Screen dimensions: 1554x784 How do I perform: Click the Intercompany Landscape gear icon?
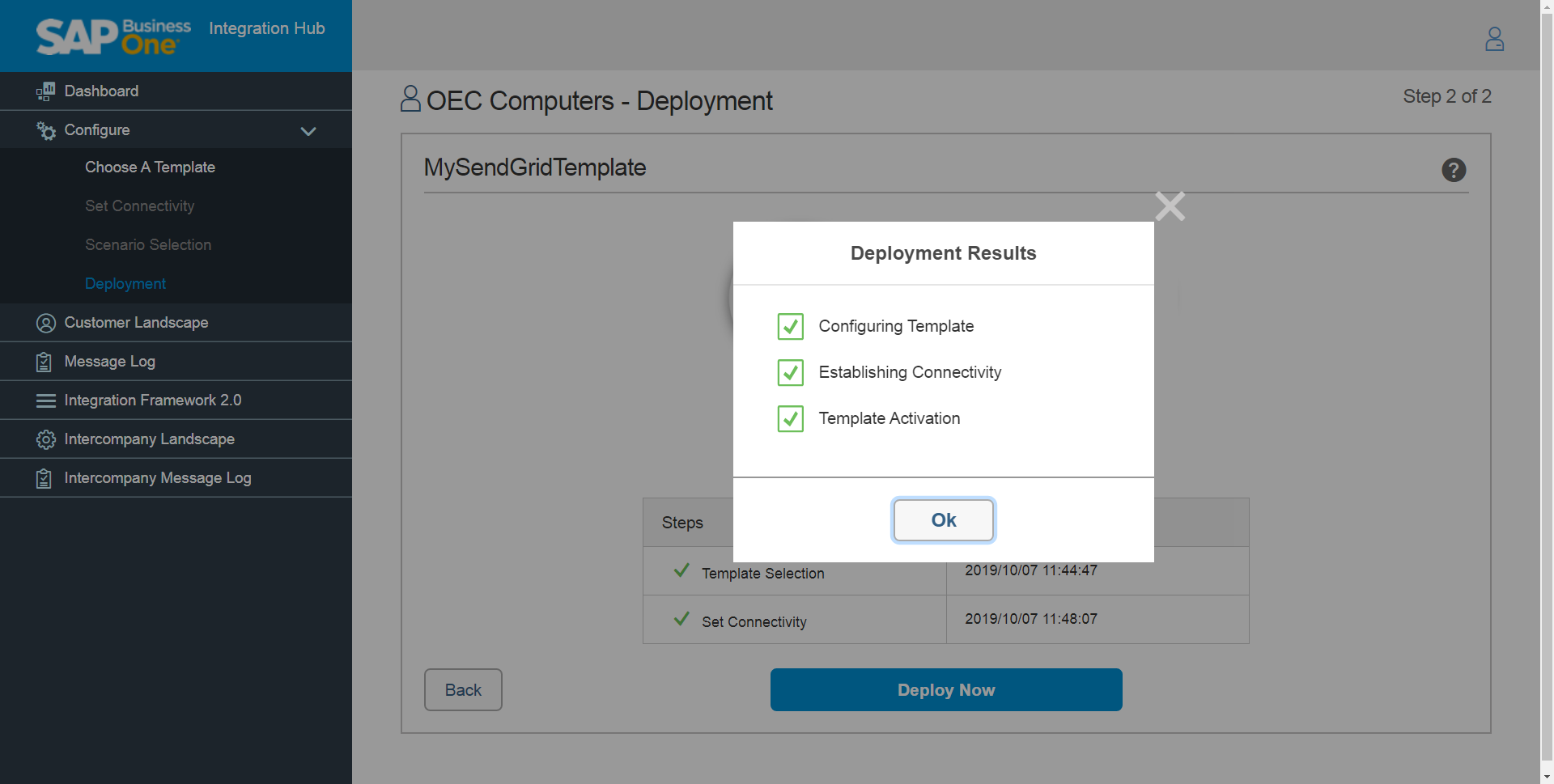point(45,439)
